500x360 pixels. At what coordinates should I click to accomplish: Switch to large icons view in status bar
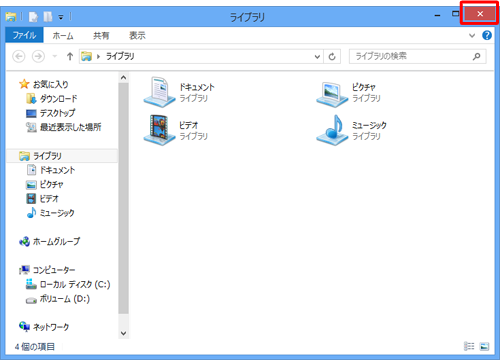[484, 346]
